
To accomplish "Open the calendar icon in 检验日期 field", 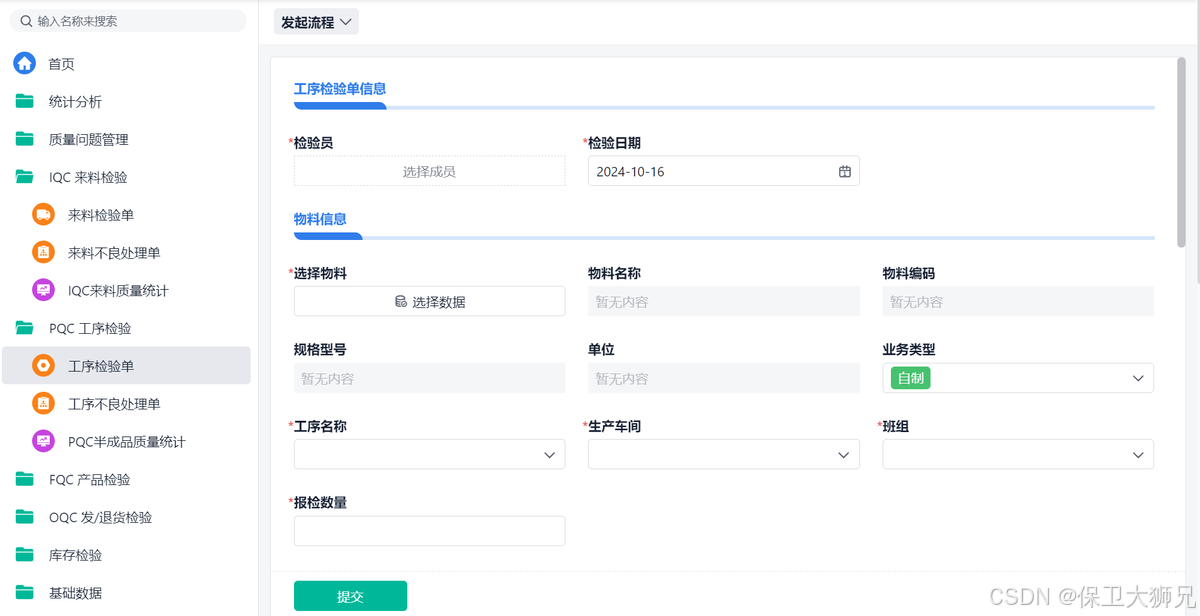I will tap(845, 172).
